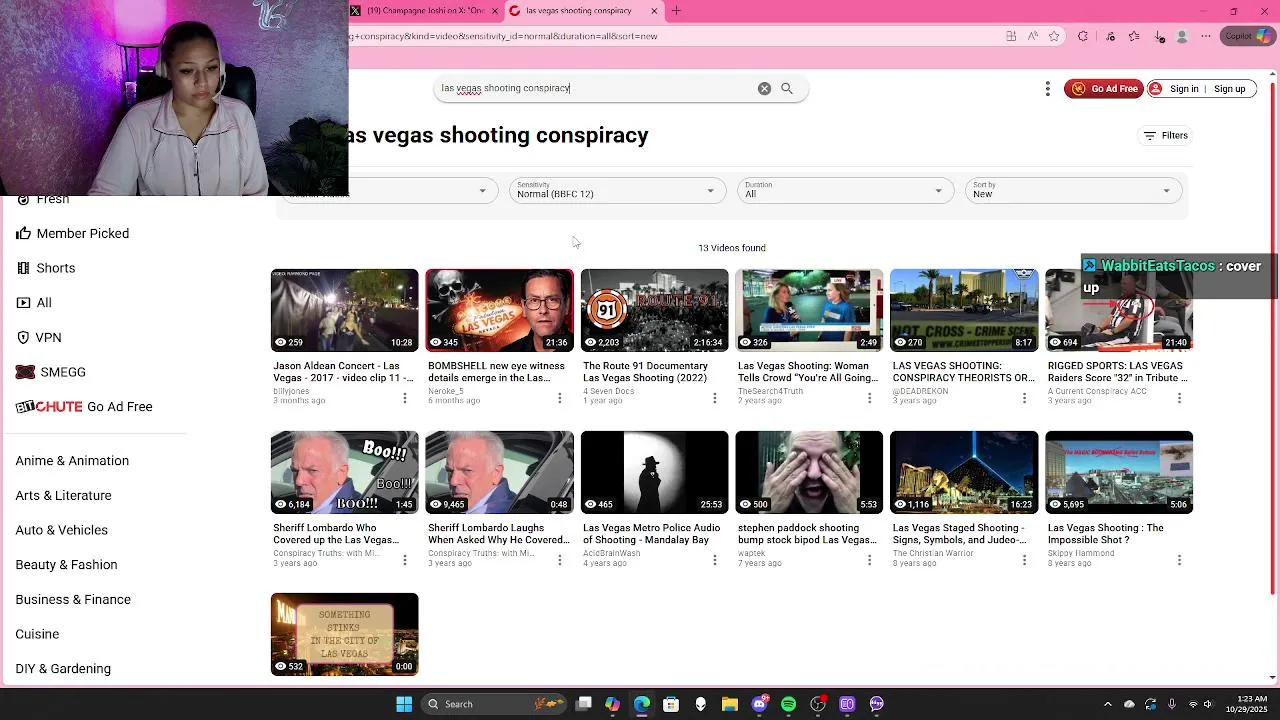This screenshot has width=1280, height=720.
Task: Open video options for Sheriff Lombardo Laughs
Action: click(x=560, y=560)
